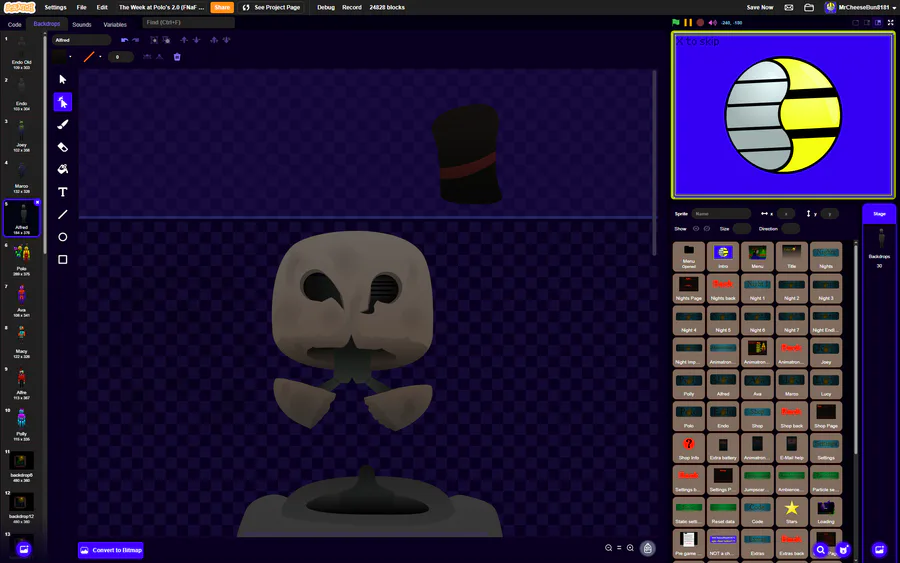The width and height of the screenshot is (900, 563).
Task: Select the Intro sprite in sprite list
Action: click(x=723, y=256)
